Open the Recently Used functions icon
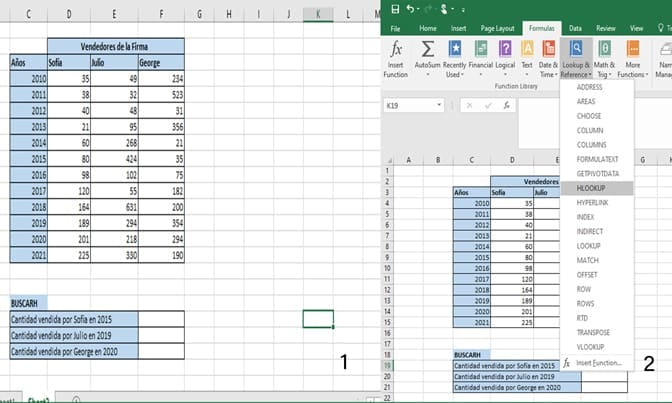 tap(454, 49)
